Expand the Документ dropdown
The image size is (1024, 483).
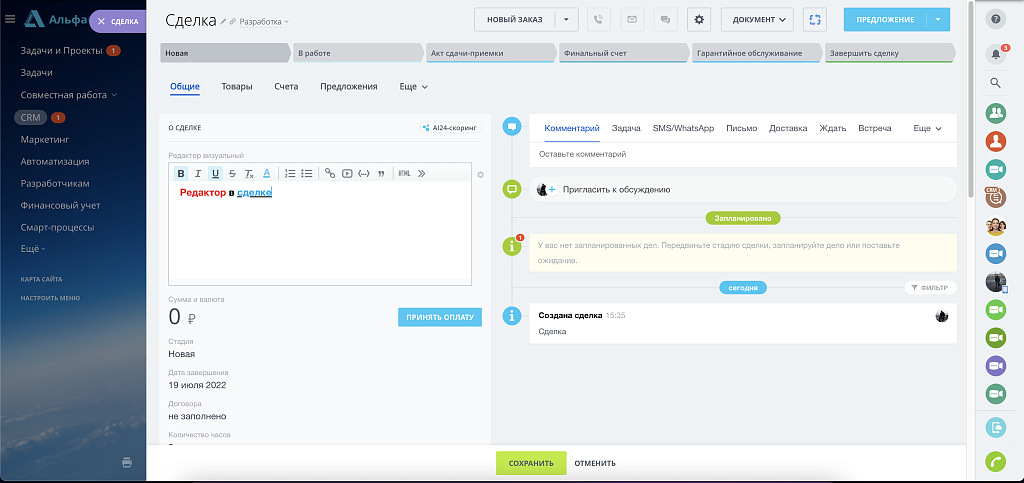(x=757, y=19)
